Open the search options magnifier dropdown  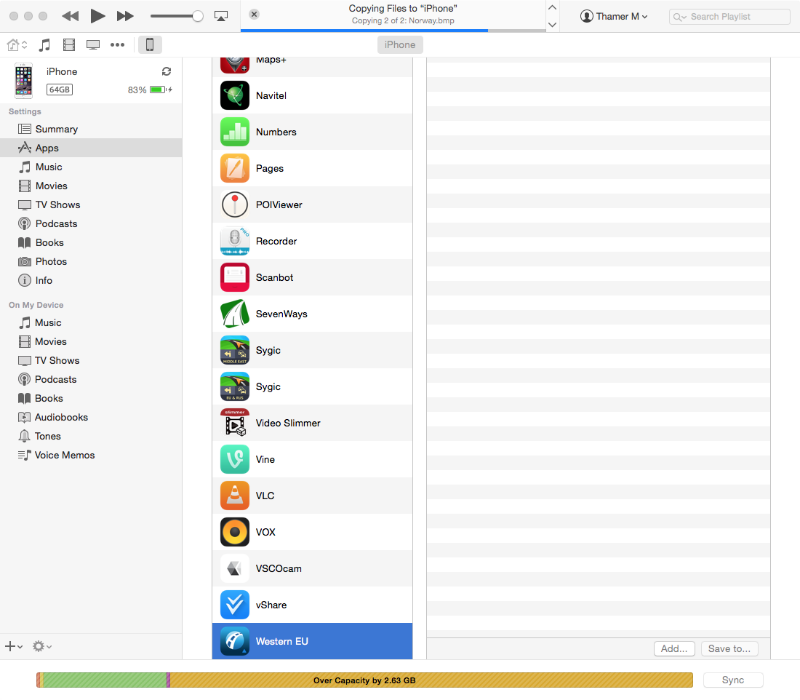(680, 17)
